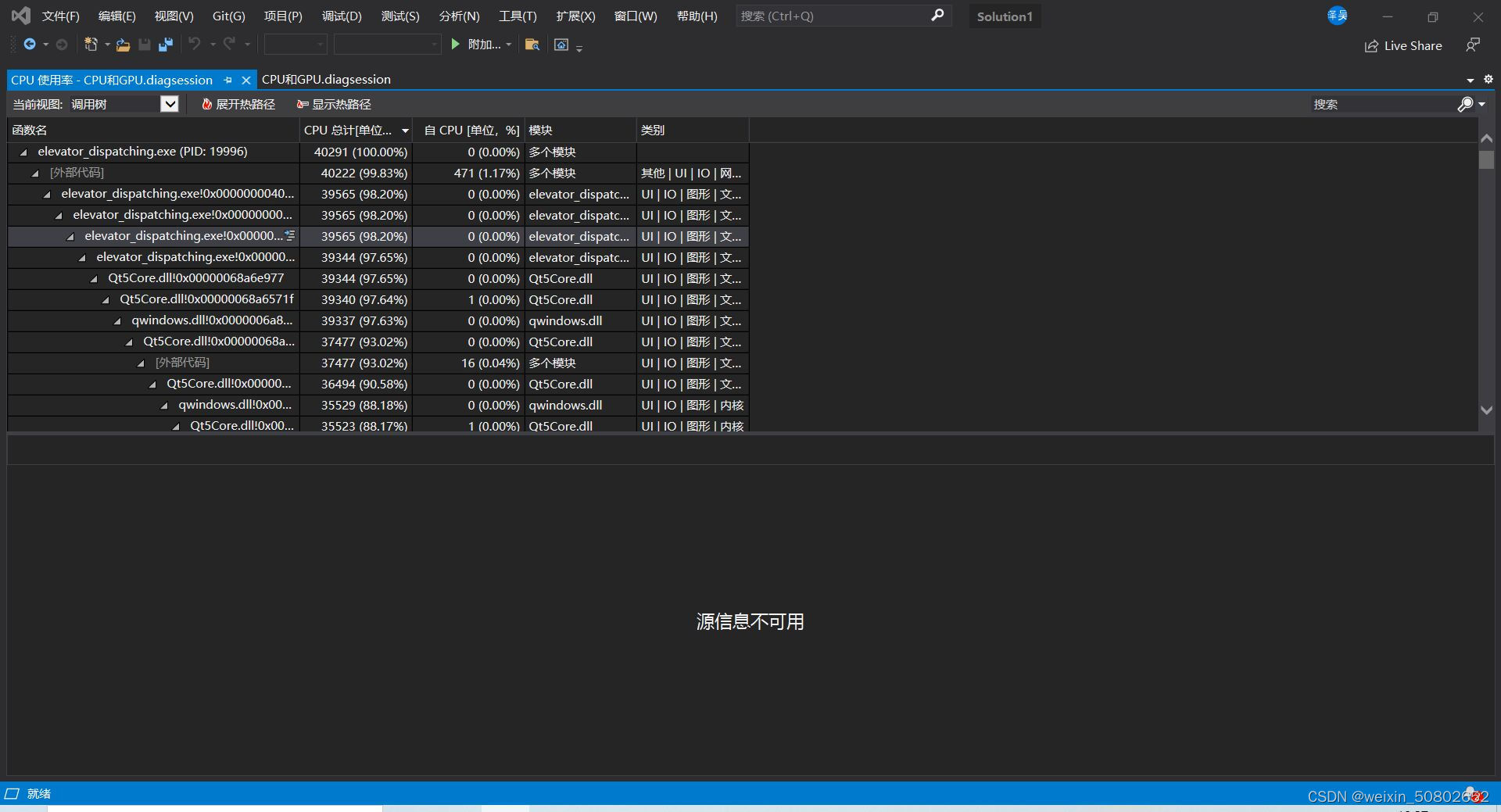Open the document tab list dropdown arrow
The width and height of the screenshot is (1501, 812).
click(1470, 80)
